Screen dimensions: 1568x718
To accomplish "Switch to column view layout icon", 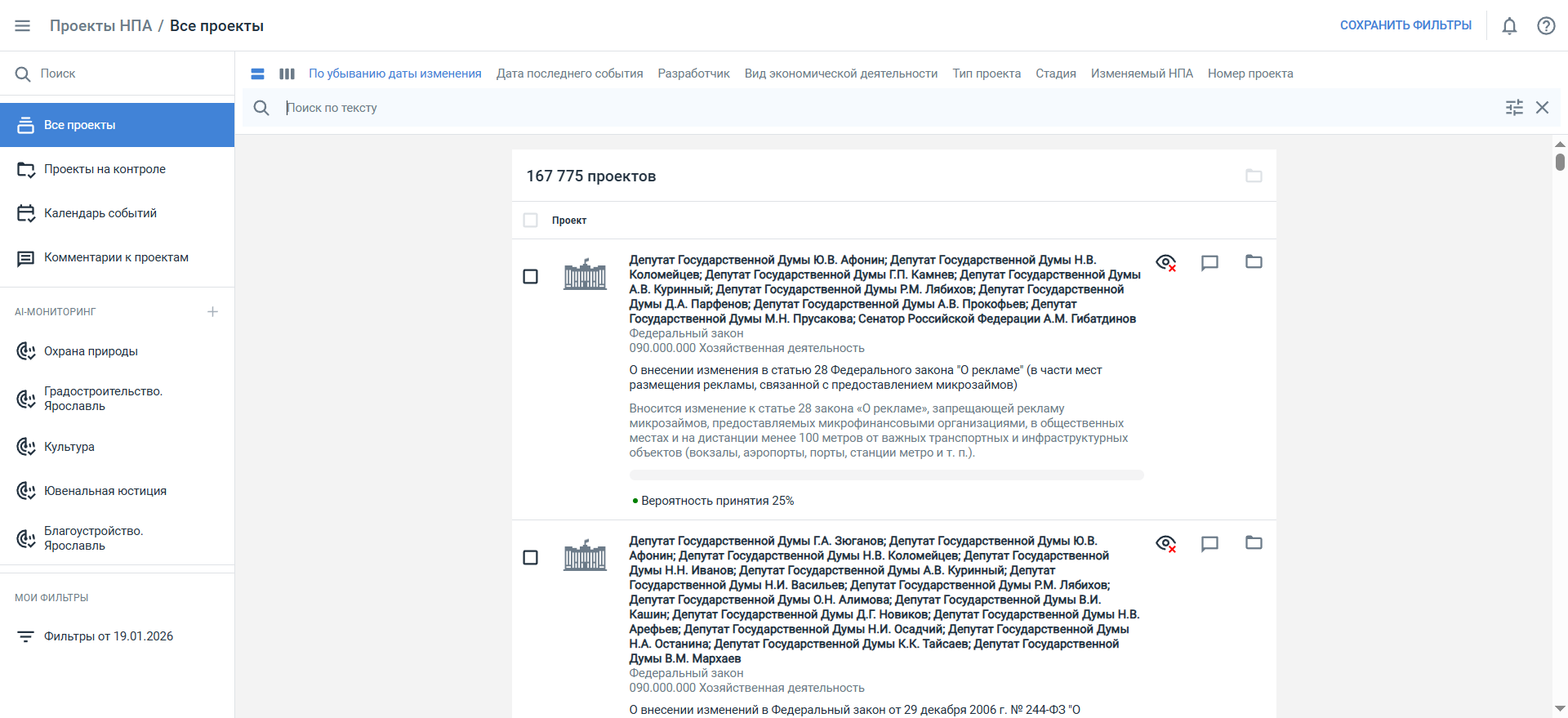I will [x=287, y=74].
